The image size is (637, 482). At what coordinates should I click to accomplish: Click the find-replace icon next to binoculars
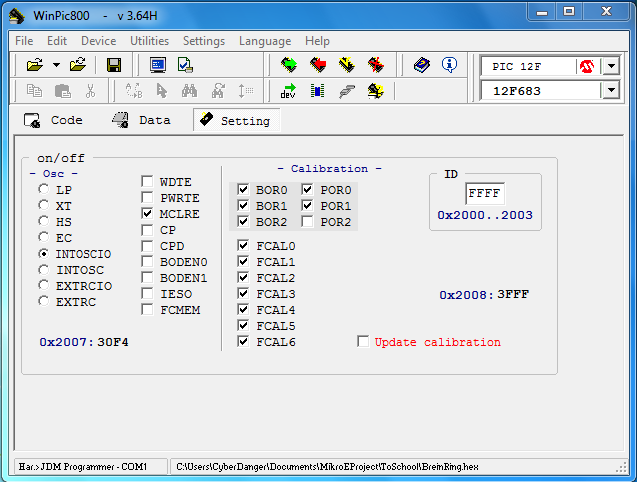(x=219, y=91)
